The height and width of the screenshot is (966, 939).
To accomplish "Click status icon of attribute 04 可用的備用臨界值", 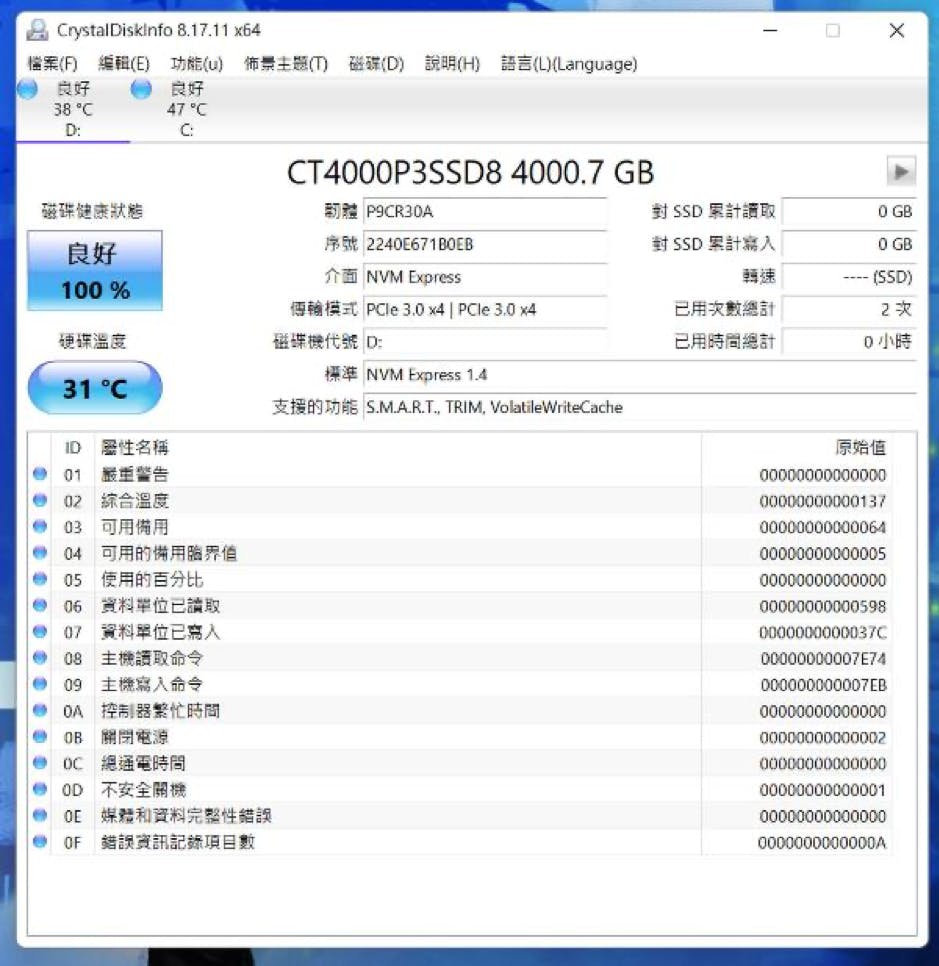I will tap(40, 553).
